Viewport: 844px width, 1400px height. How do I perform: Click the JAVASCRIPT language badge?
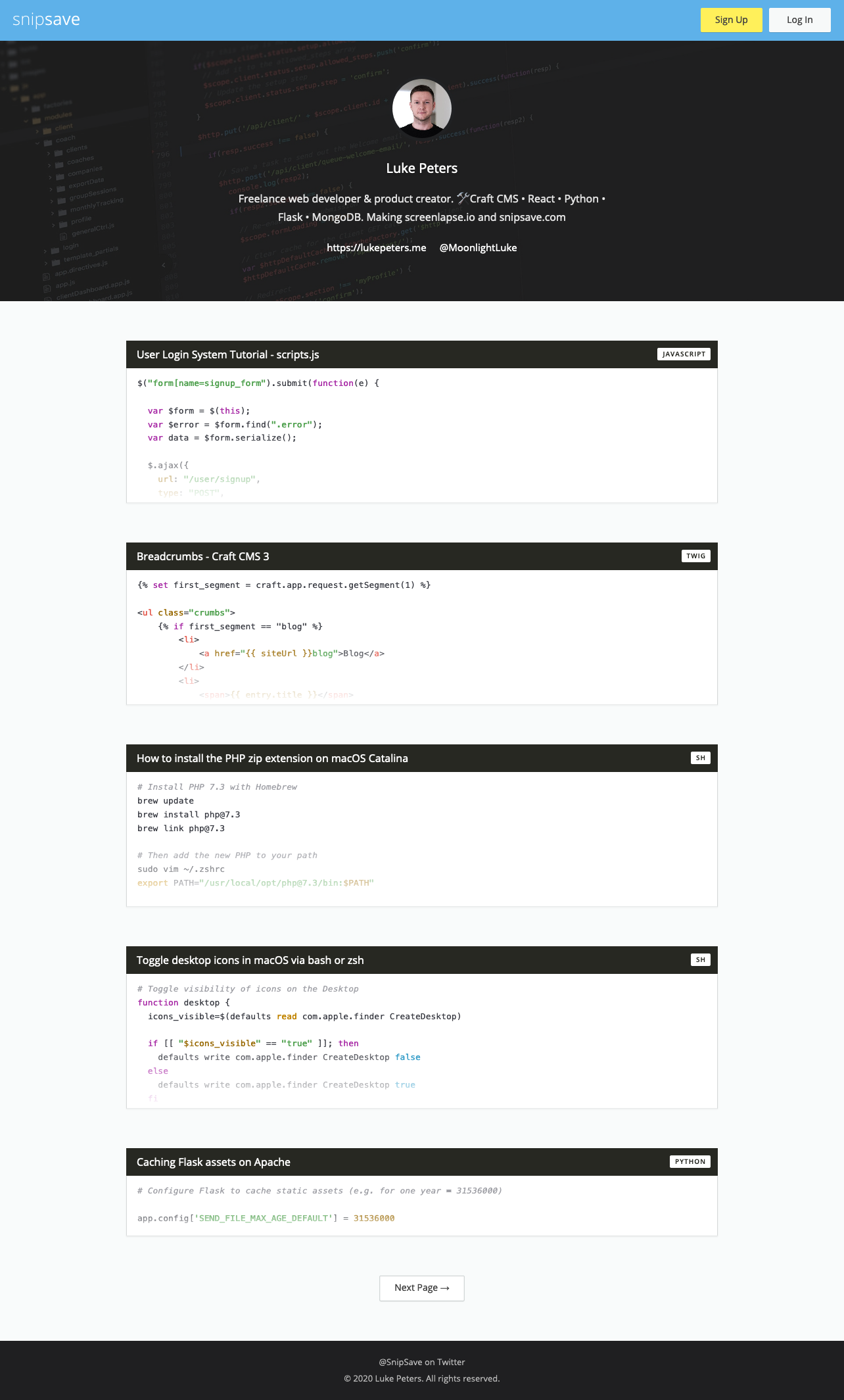[684, 354]
